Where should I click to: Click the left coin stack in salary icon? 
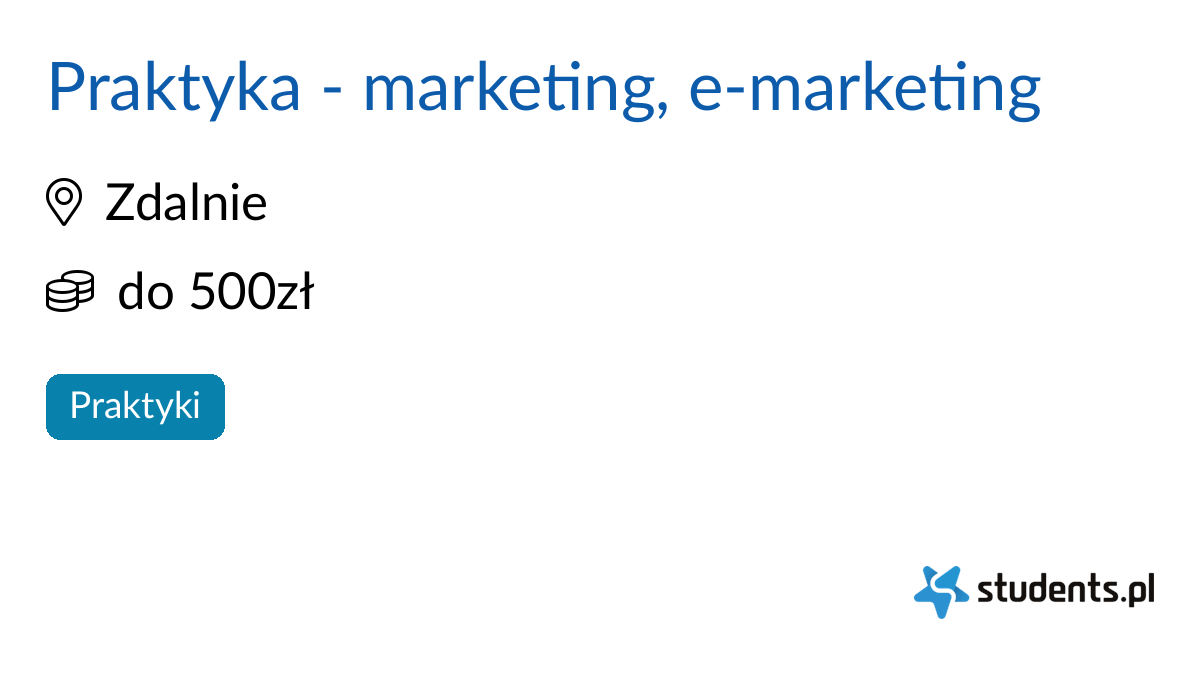point(61,295)
